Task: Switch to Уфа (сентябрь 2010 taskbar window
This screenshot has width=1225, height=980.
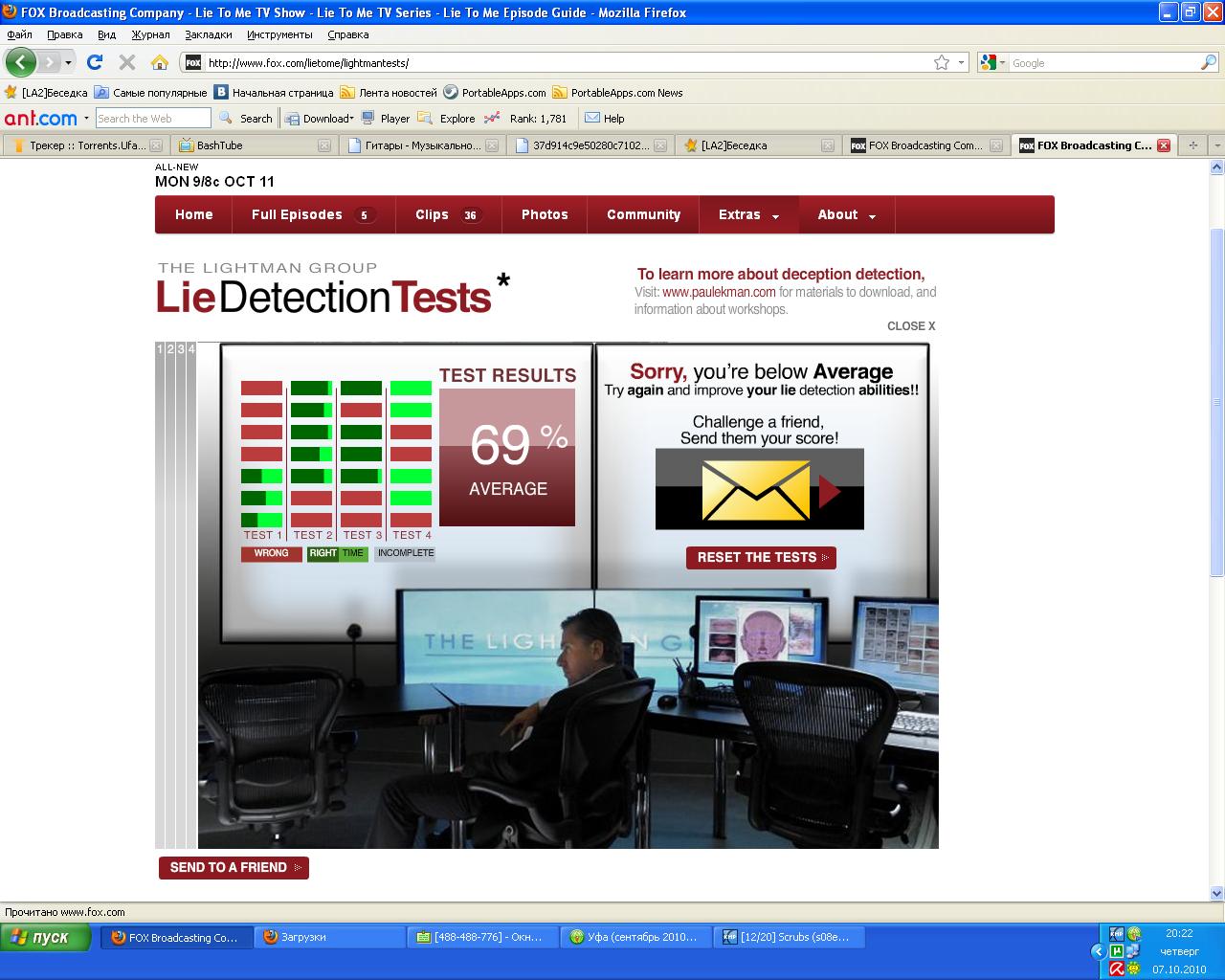Action: 636,937
